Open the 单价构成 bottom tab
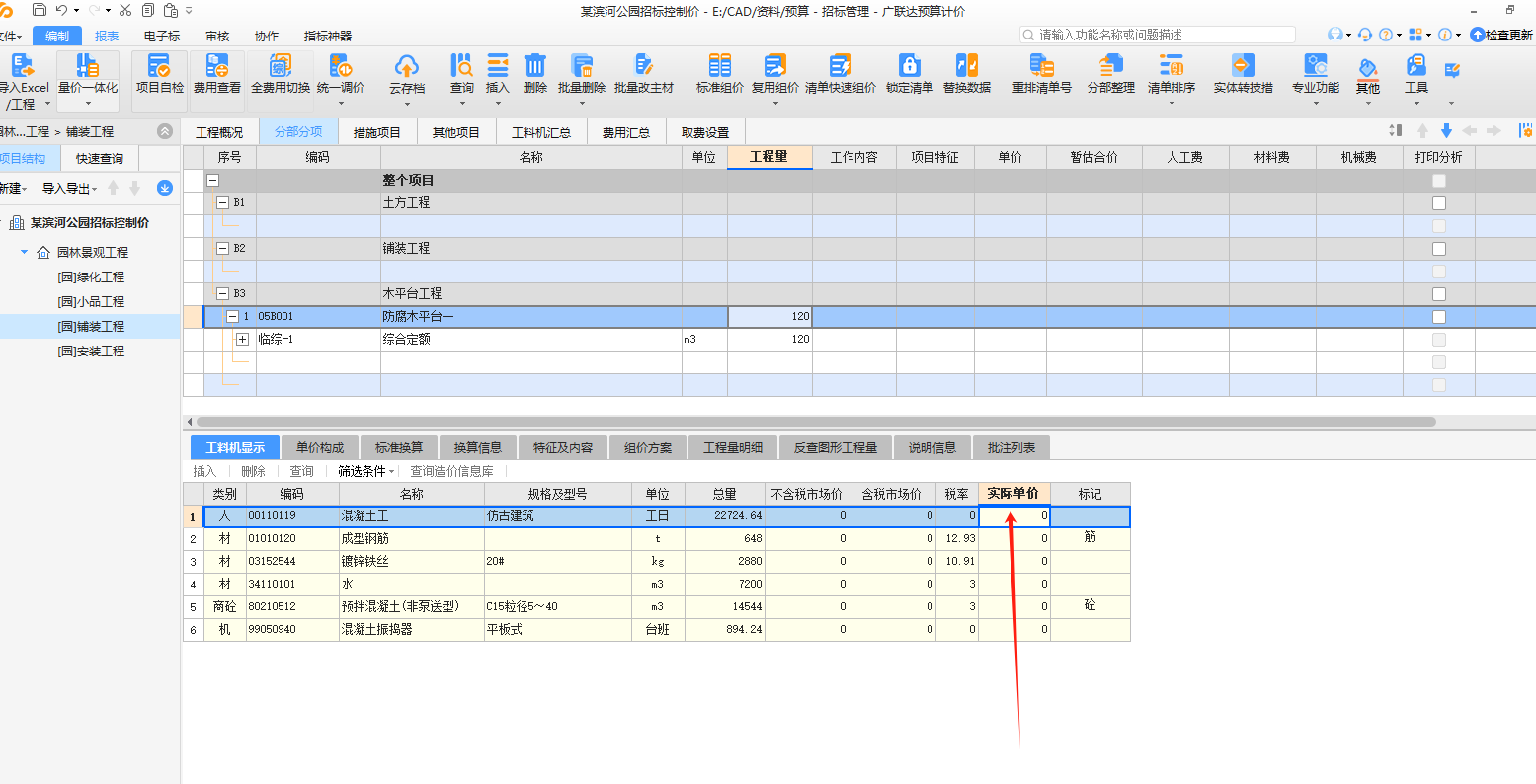This screenshot has height=784, width=1536. (x=320, y=448)
